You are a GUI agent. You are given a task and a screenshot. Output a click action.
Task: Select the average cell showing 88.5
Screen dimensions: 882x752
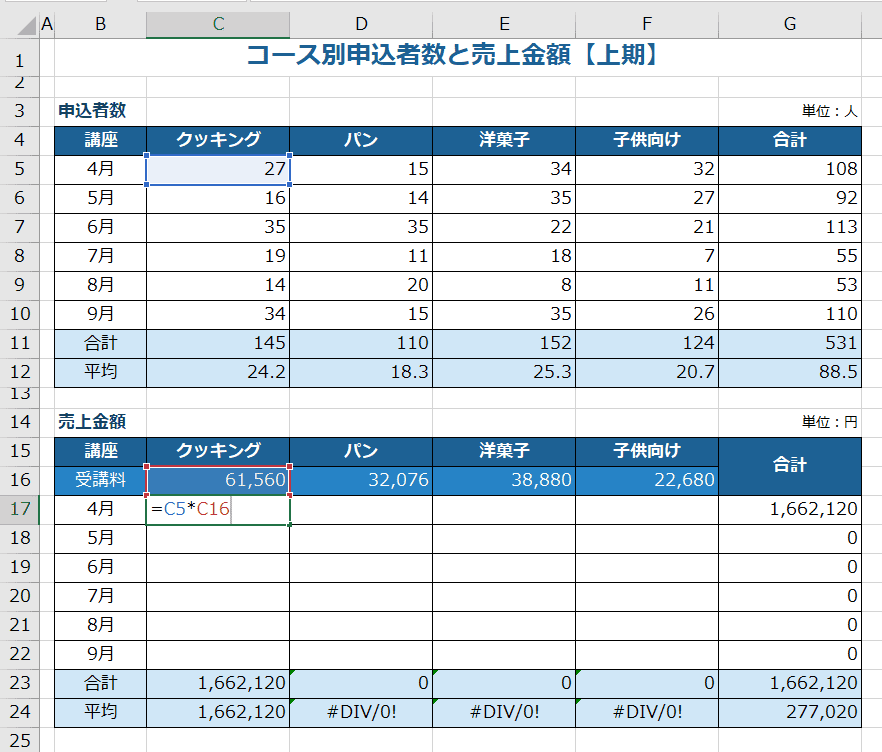[790, 372]
